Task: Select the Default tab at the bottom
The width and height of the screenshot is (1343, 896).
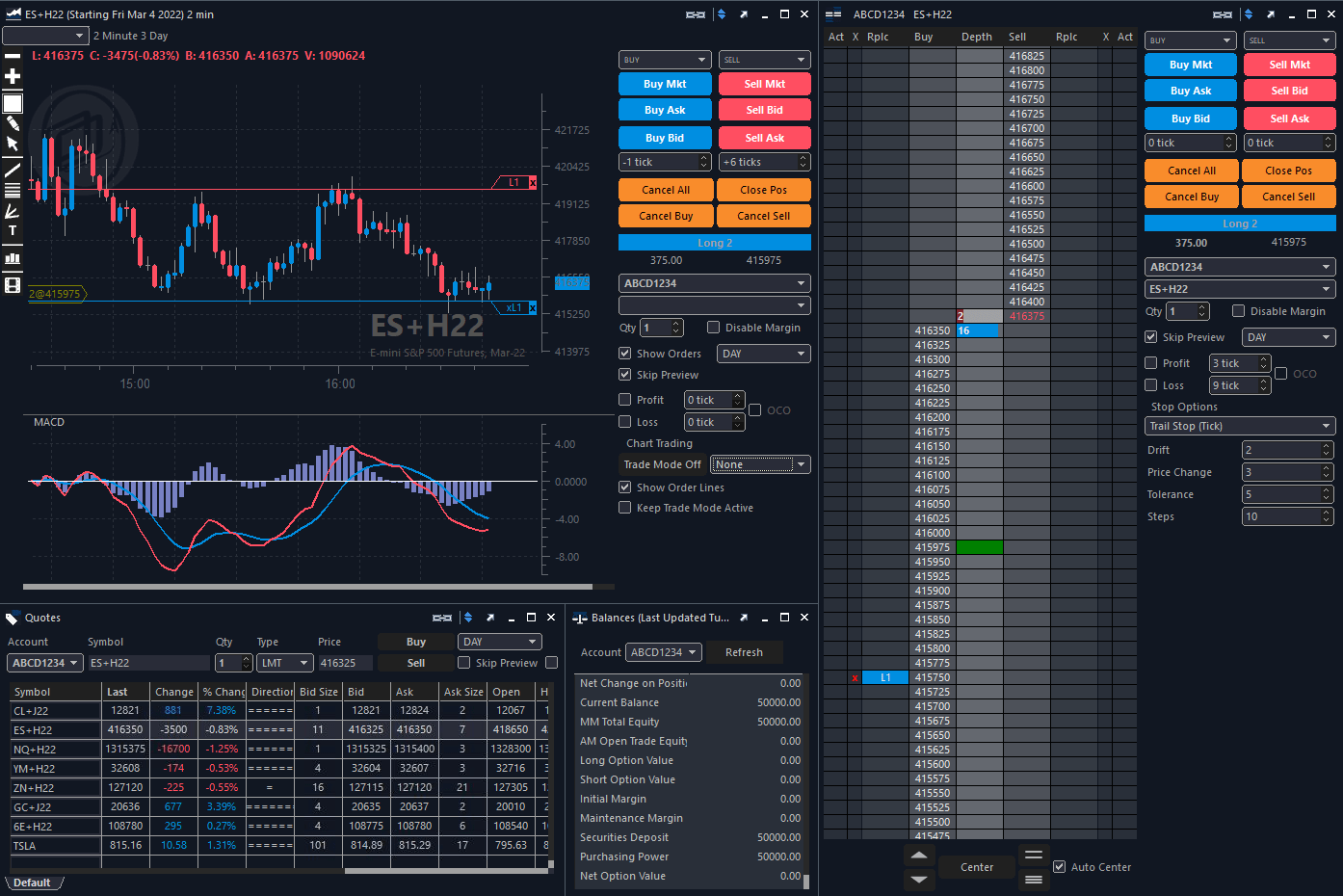Action: coord(33,883)
